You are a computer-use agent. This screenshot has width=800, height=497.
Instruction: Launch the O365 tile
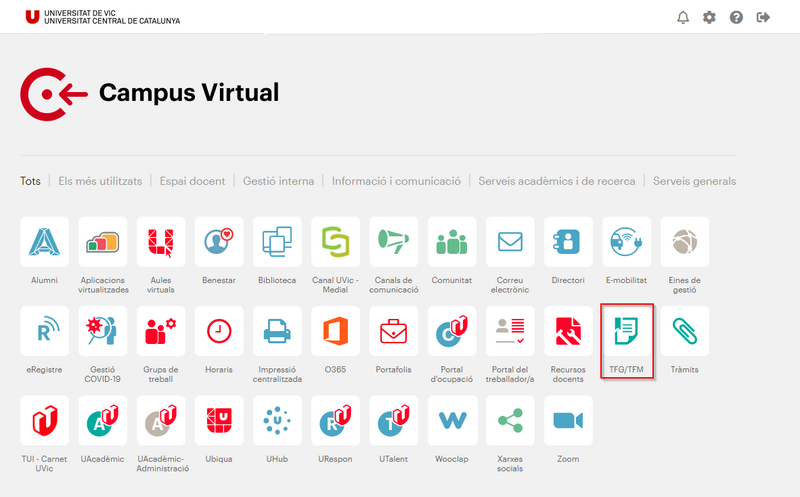[335, 331]
